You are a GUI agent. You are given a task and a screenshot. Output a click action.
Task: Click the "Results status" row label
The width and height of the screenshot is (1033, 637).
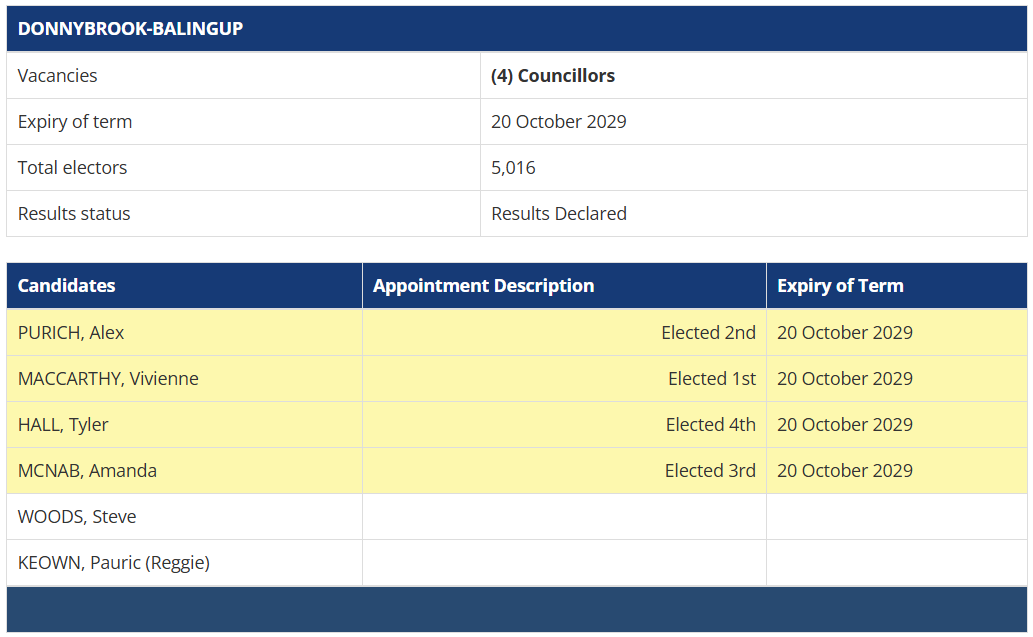point(74,214)
